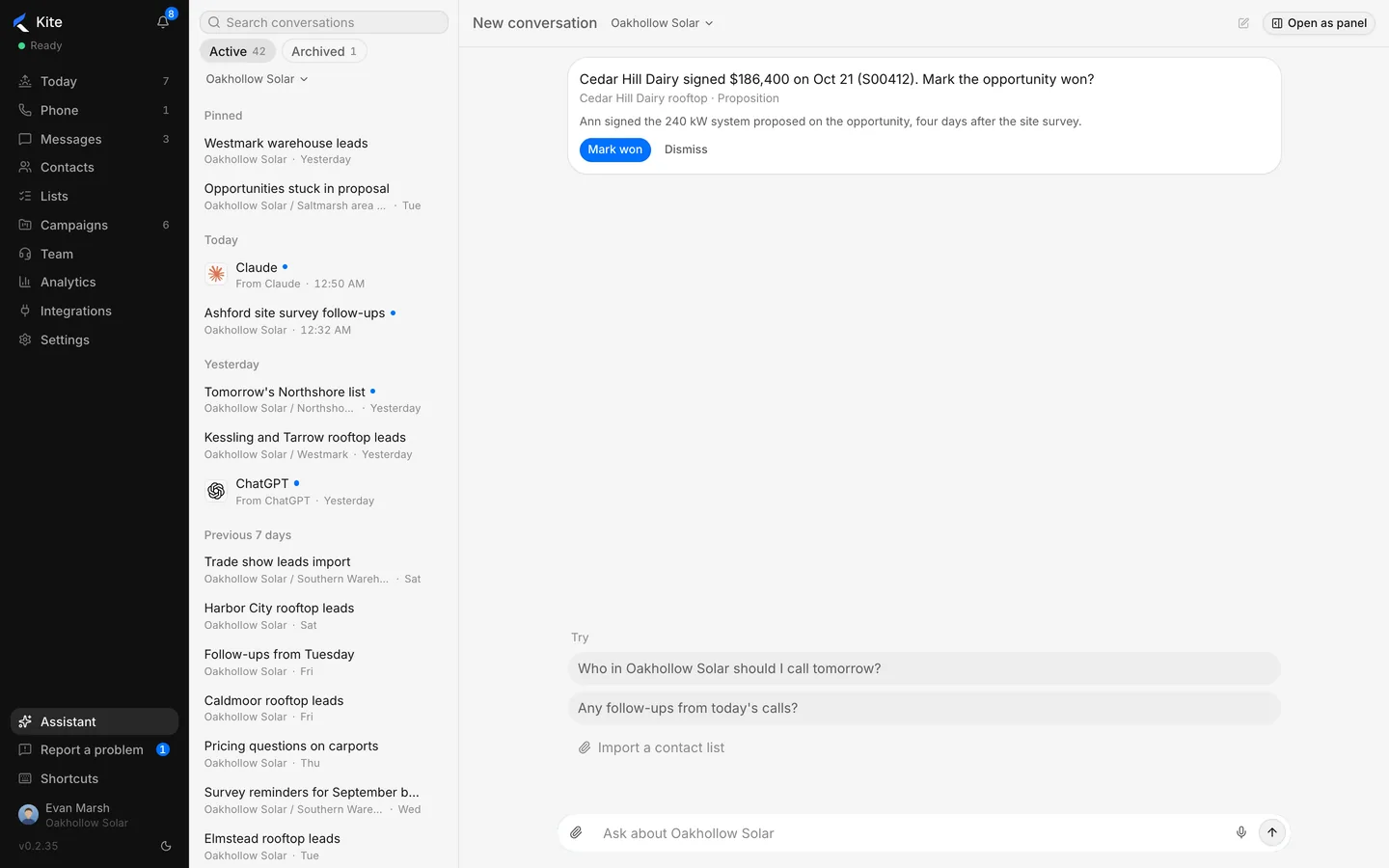
Task: Navigate to Contacts
Action: (95, 168)
